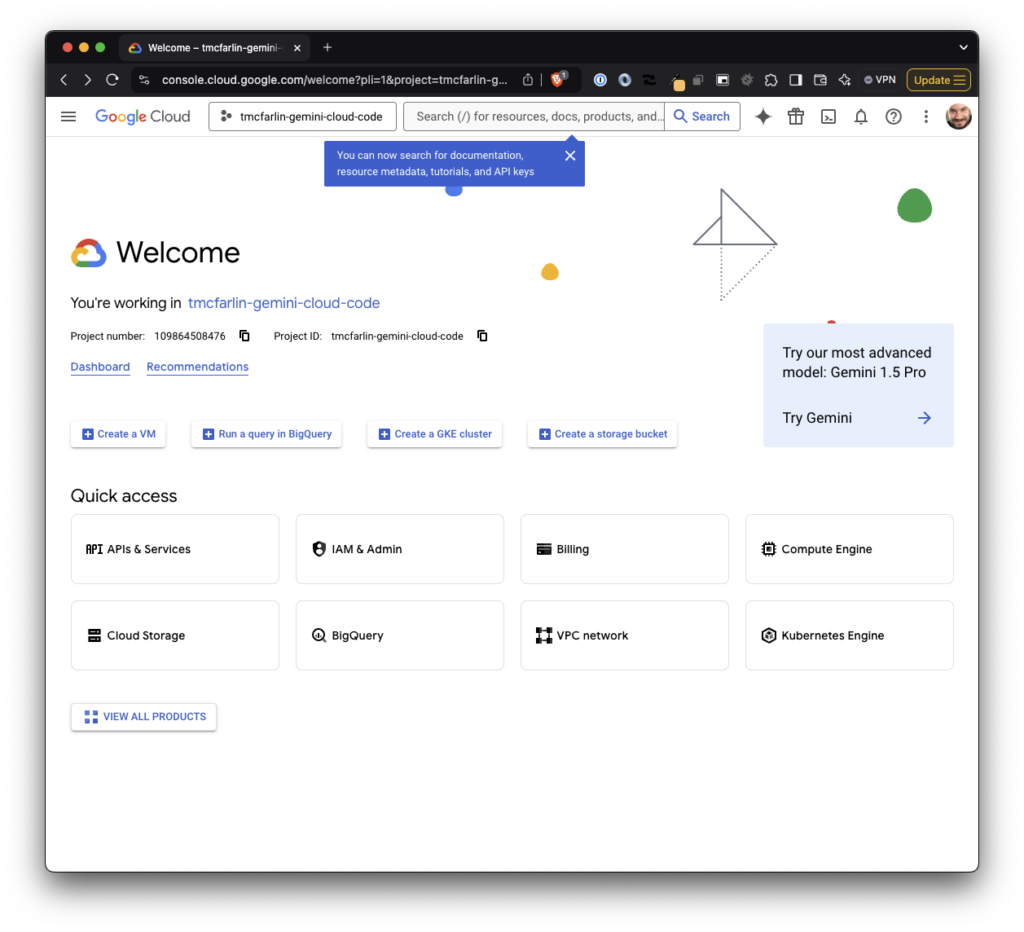Image resolution: width=1024 pixels, height=932 pixels.
Task: Open the Gemini sparkle assistant icon
Action: pos(763,116)
